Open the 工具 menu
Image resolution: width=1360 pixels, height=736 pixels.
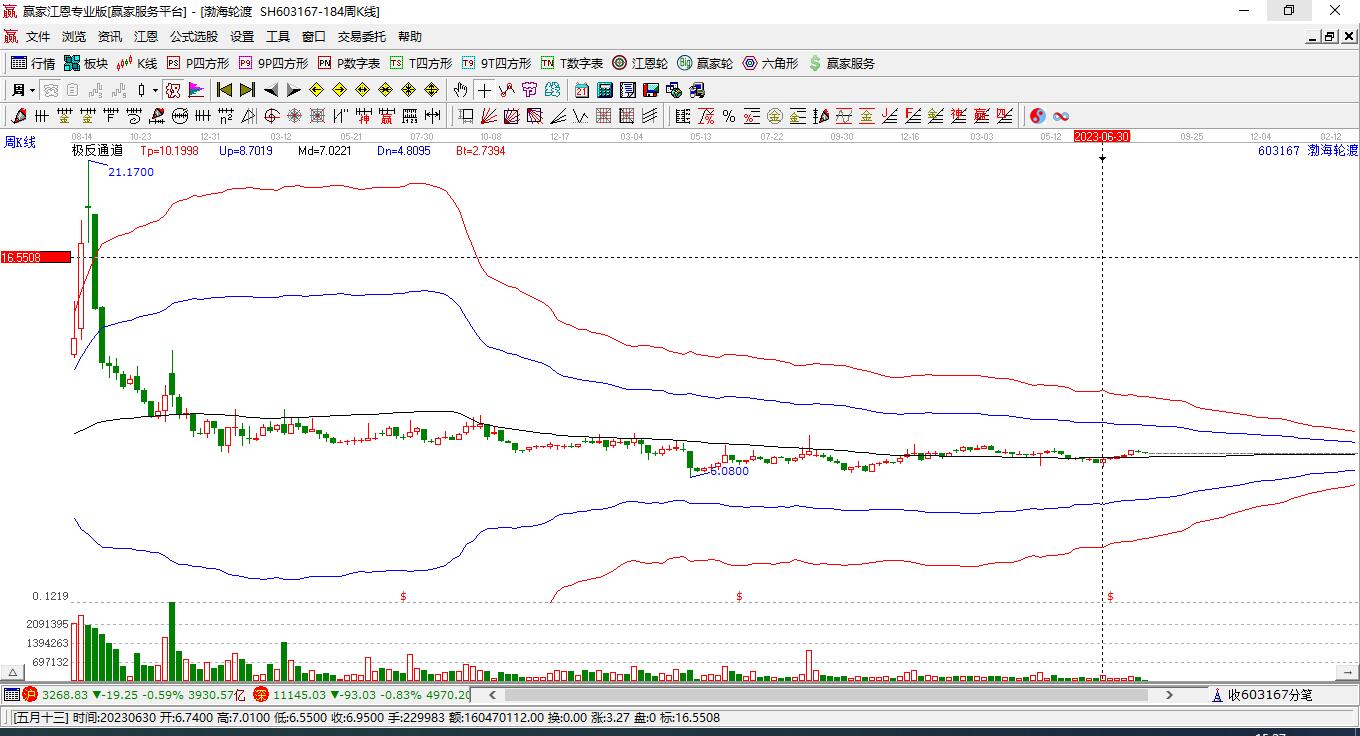278,37
